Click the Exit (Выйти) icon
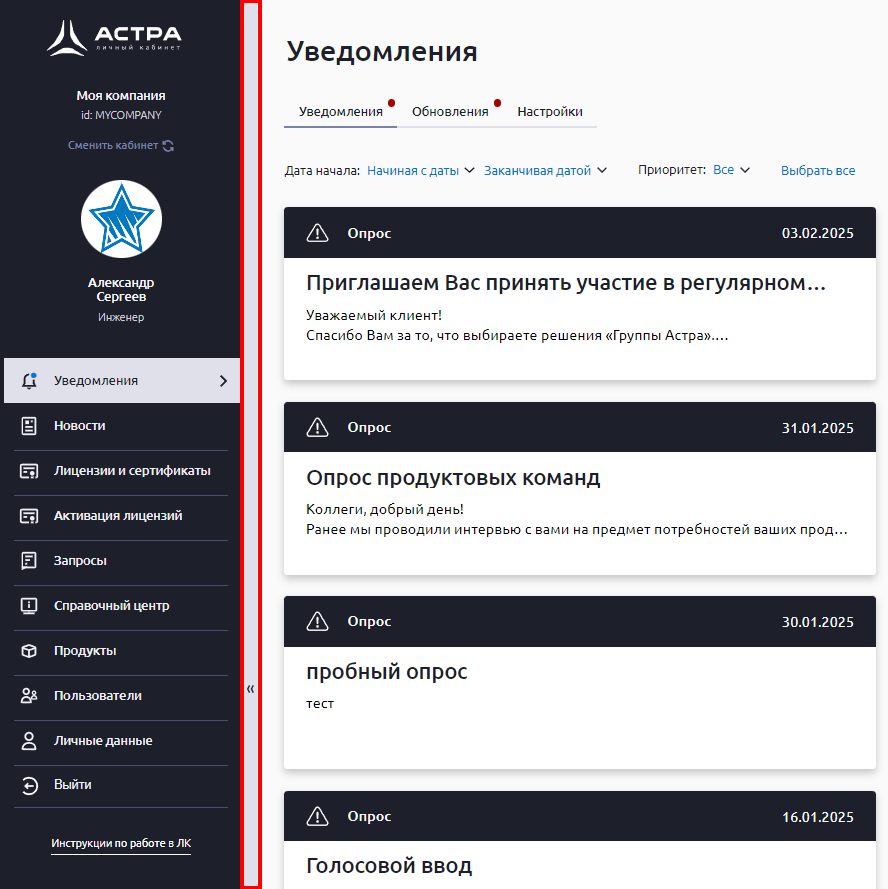 tap(29, 785)
